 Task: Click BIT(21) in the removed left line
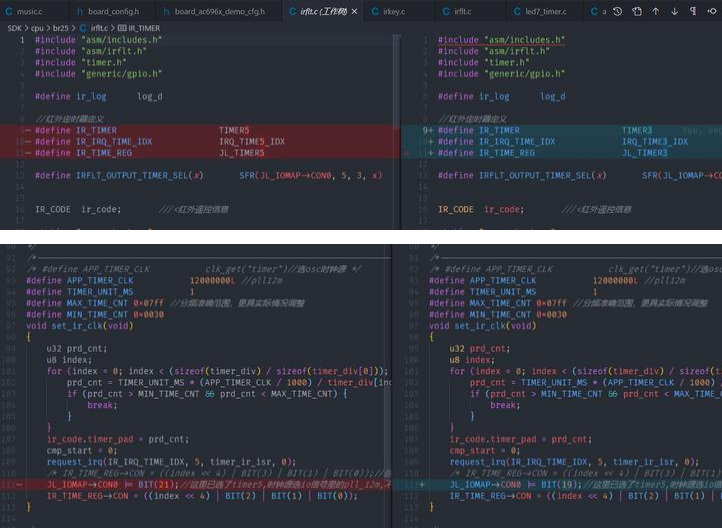click(156, 485)
